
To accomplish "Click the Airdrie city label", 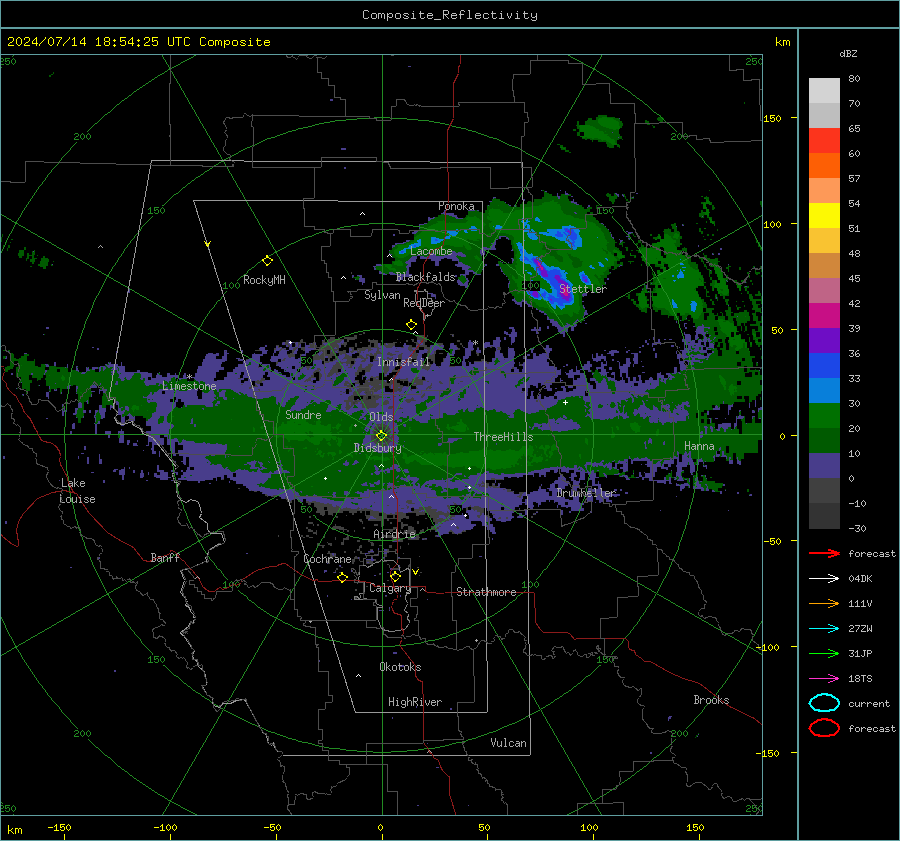I will [x=394, y=534].
